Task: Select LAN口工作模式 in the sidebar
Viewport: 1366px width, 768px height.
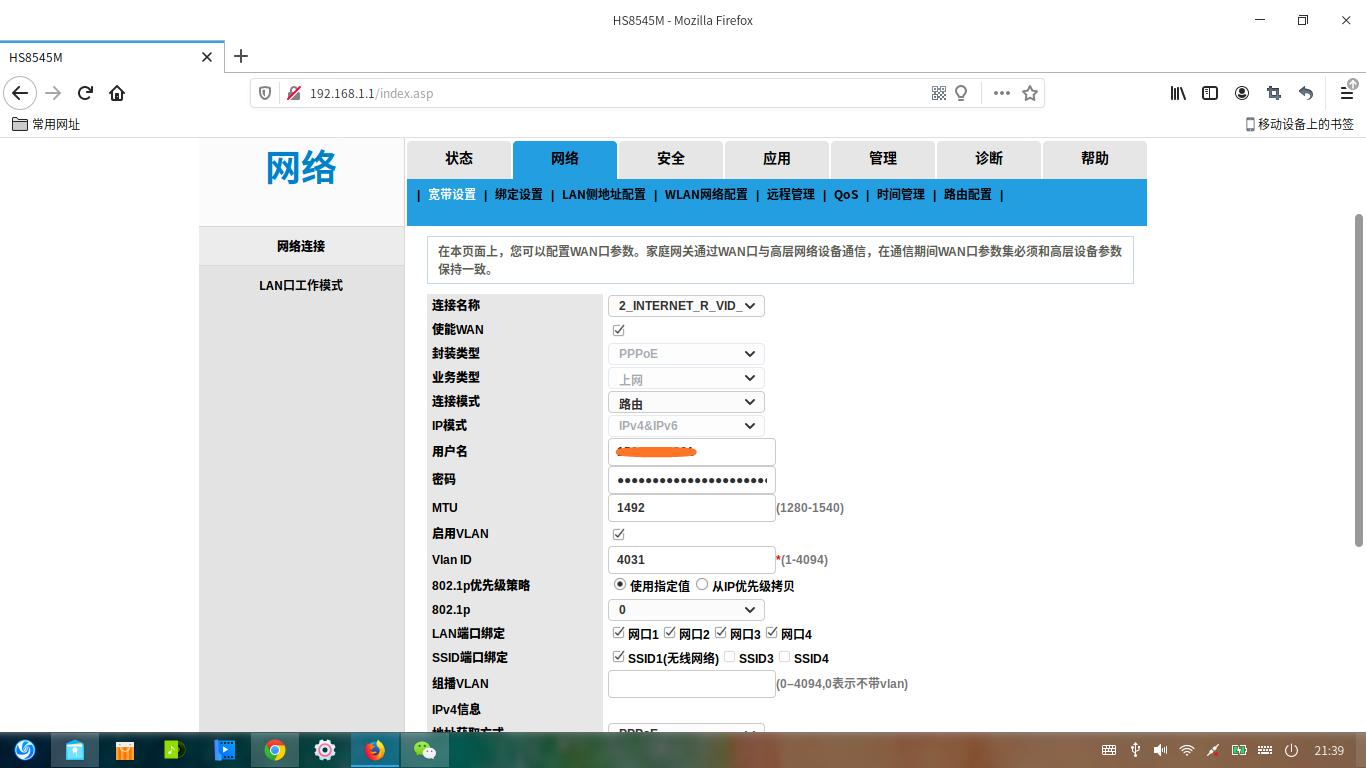Action: click(299, 285)
